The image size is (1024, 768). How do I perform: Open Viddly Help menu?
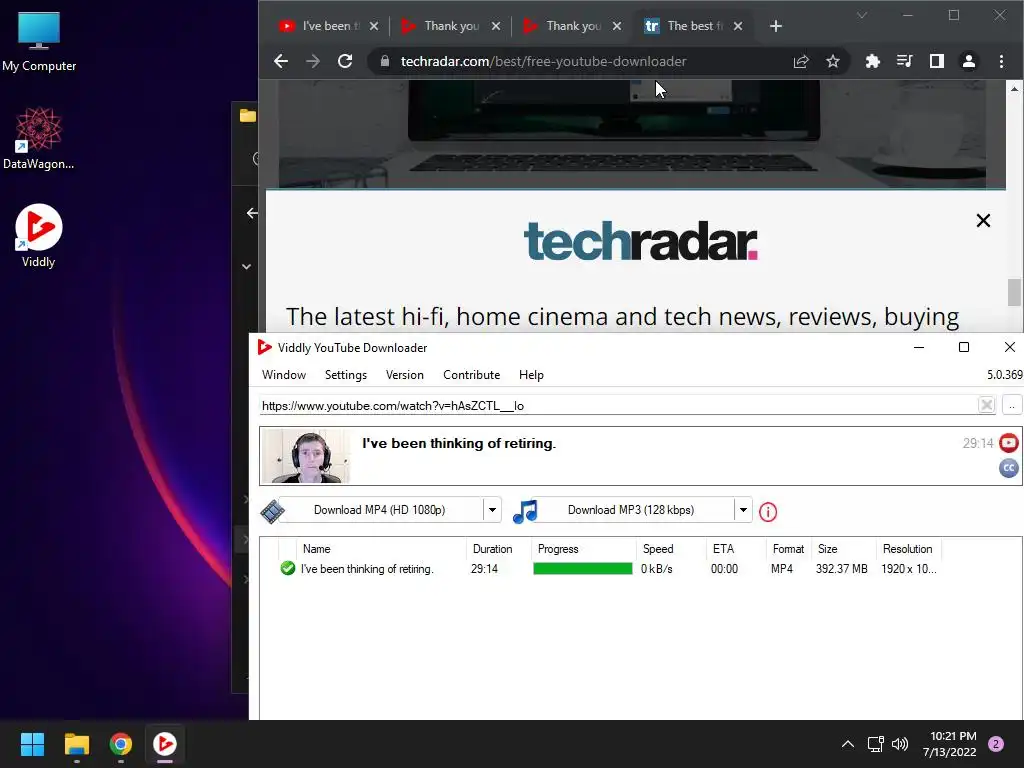pyautogui.click(x=531, y=375)
